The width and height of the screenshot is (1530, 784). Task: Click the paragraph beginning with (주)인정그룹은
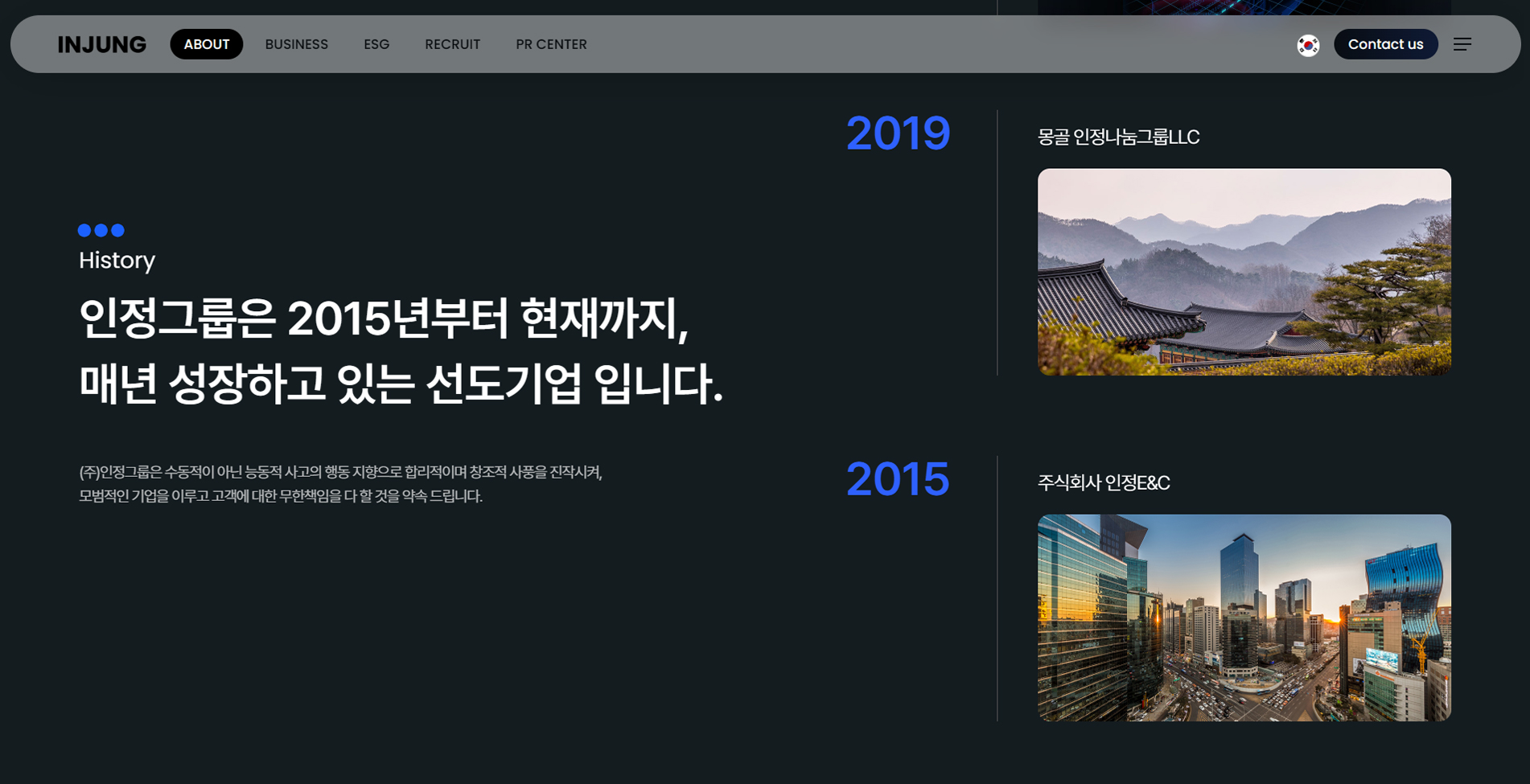point(340,484)
